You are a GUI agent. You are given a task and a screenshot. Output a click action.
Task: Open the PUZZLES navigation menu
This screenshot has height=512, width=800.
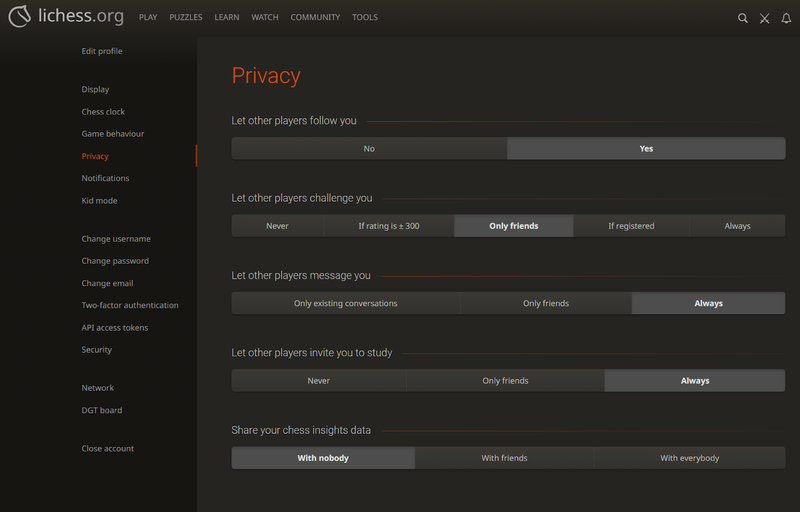186,18
